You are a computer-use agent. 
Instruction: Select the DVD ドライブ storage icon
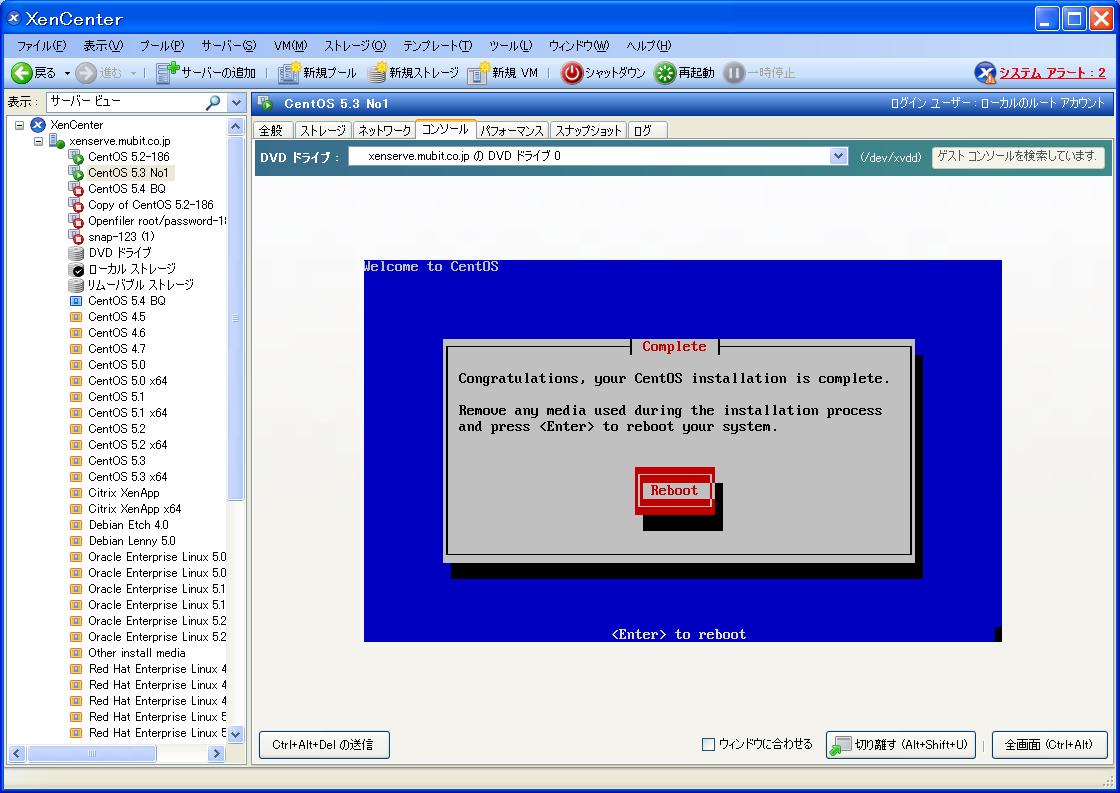click(x=76, y=253)
